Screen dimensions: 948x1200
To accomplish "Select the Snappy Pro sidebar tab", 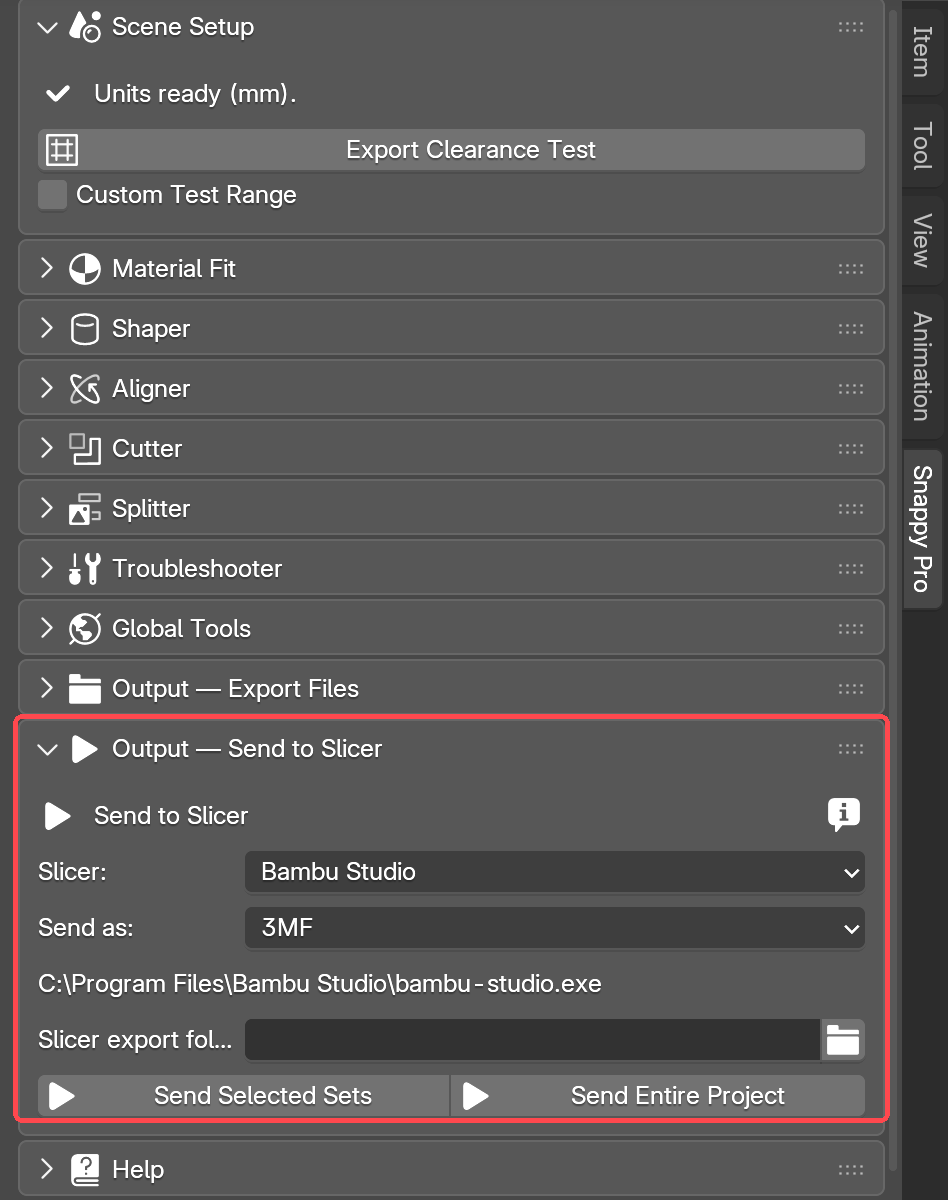I will [x=922, y=528].
